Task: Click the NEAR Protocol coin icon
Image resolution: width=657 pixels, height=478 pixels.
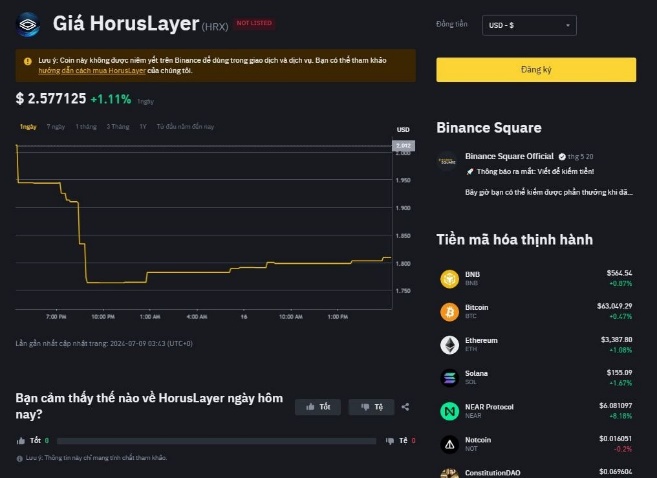Action: (448, 410)
